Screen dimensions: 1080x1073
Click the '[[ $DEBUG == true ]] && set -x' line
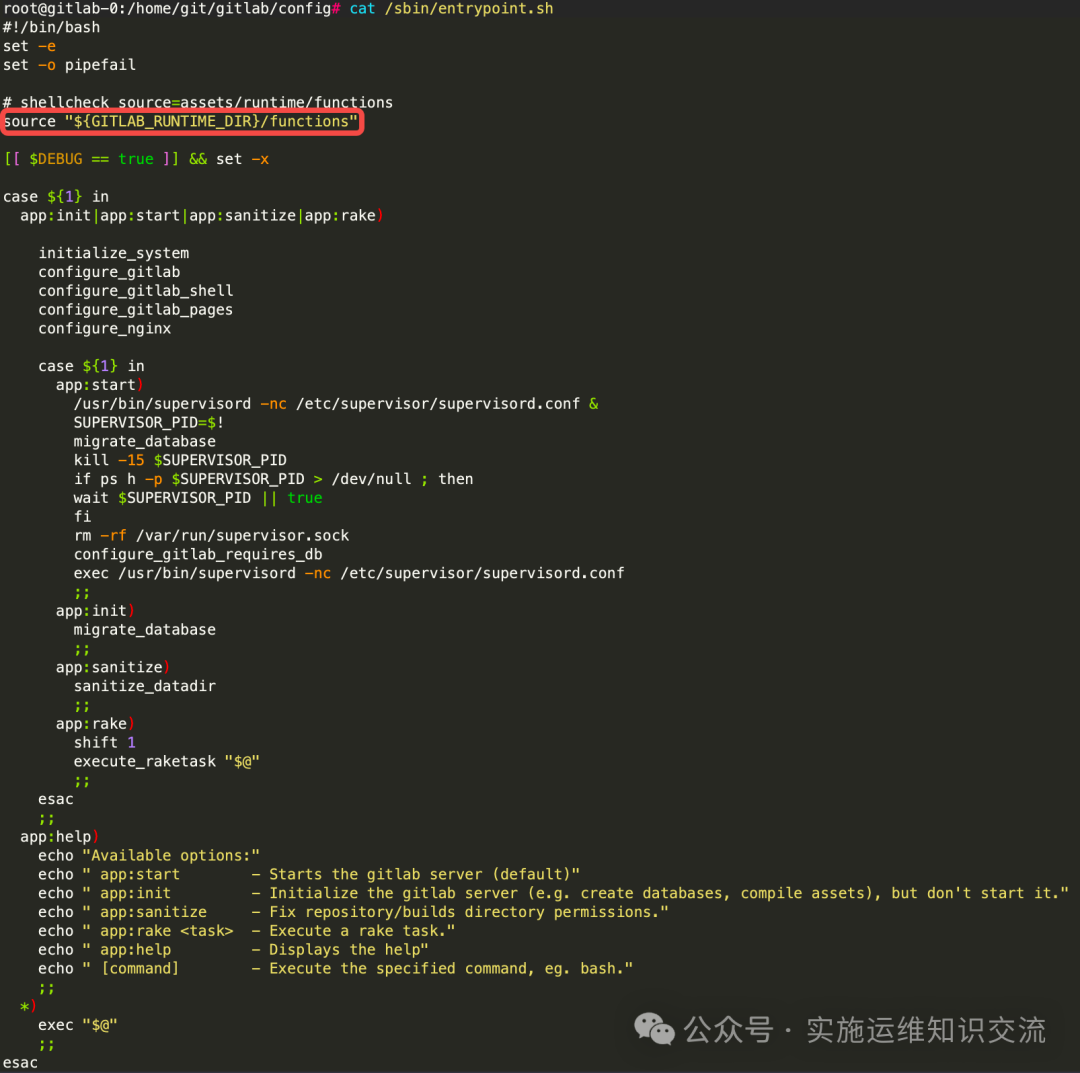pyautogui.click(x=136, y=159)
